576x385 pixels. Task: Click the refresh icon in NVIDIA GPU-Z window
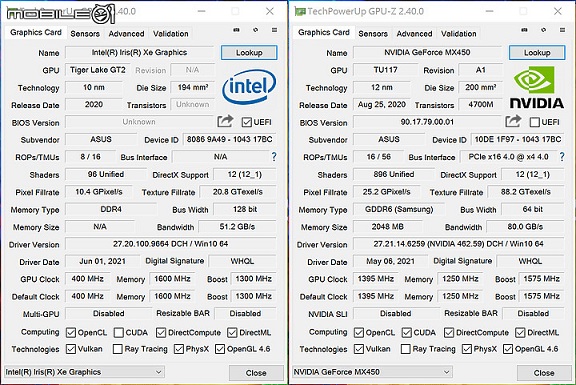[544, 30]
